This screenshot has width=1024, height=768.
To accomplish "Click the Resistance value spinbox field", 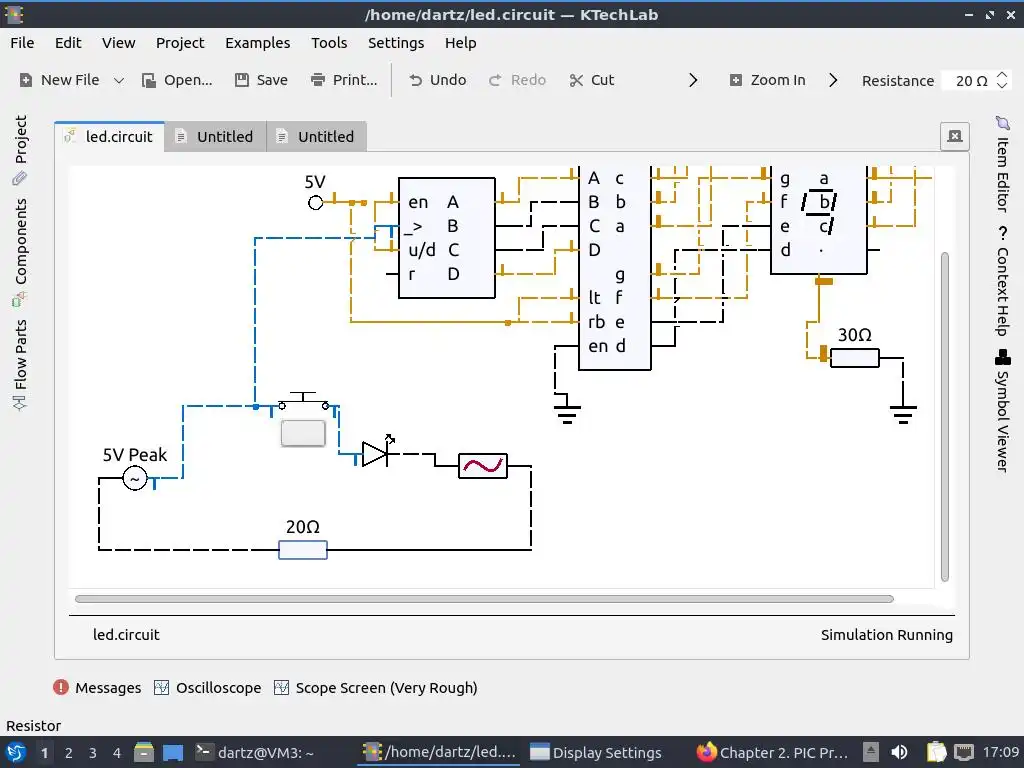I will 971,80.
